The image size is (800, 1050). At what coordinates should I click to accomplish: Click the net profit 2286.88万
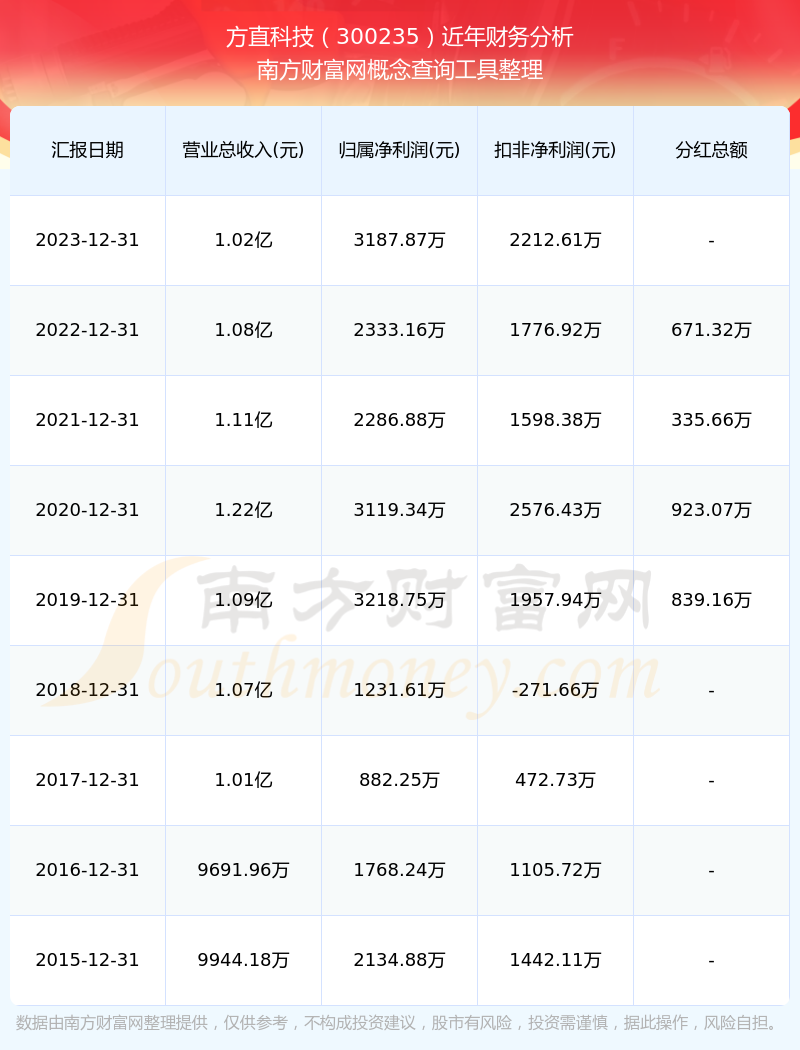click(400, 420)
